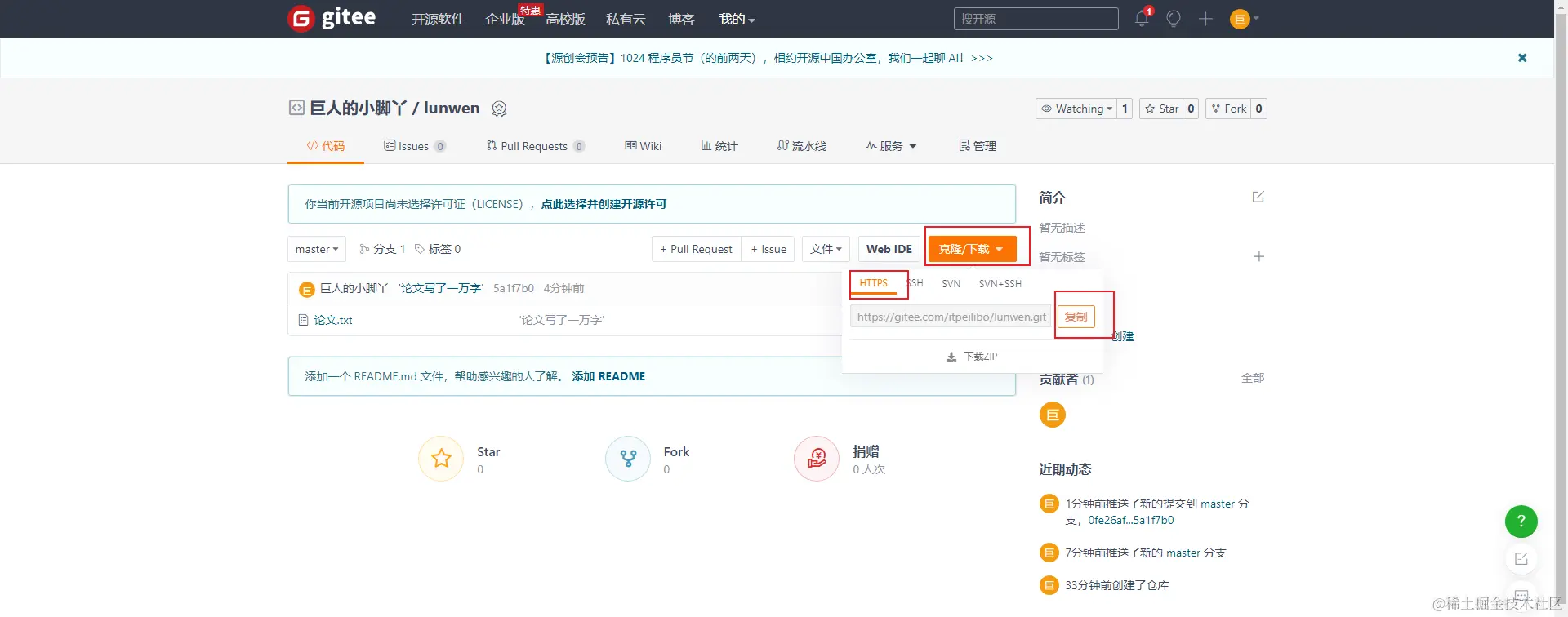The width and height of the screenshot is (1568, 617).
Task: Click the 捐赠 donate circle icon
Action: pos(817,458)
